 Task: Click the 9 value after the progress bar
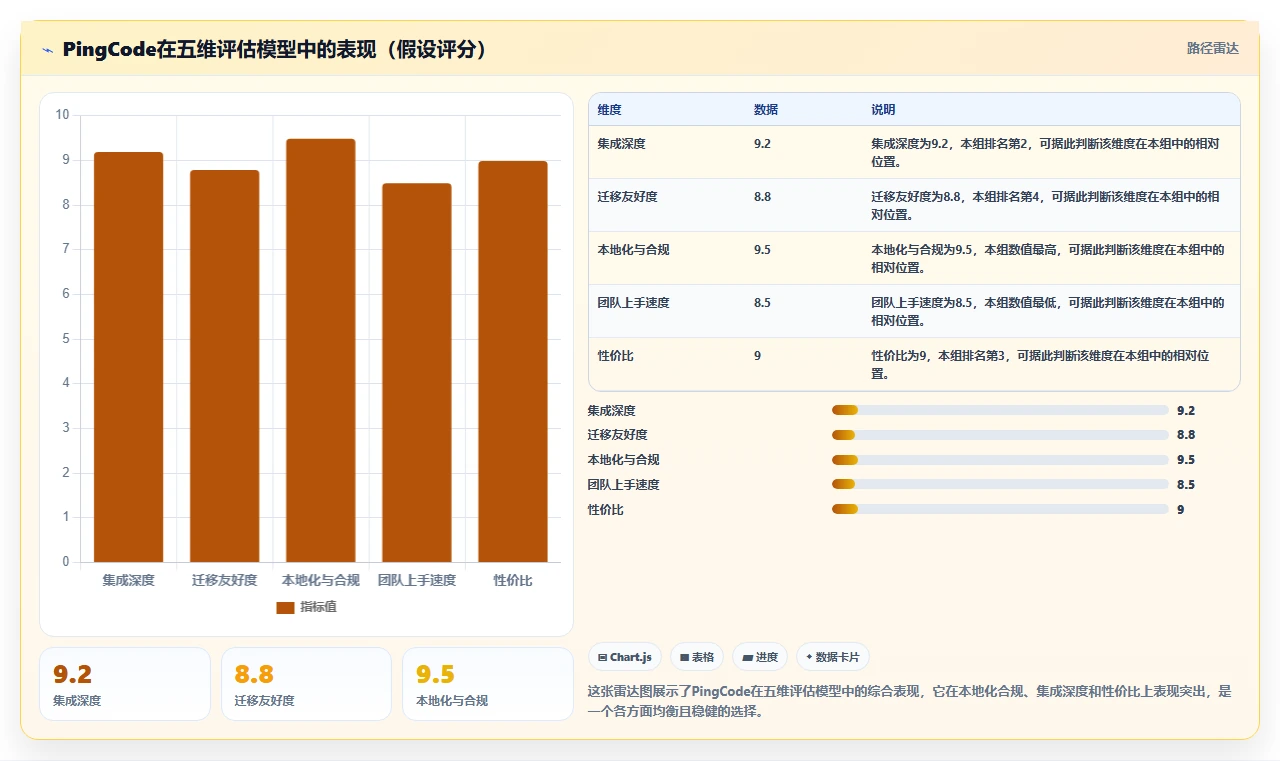[x=1181, y=510]
